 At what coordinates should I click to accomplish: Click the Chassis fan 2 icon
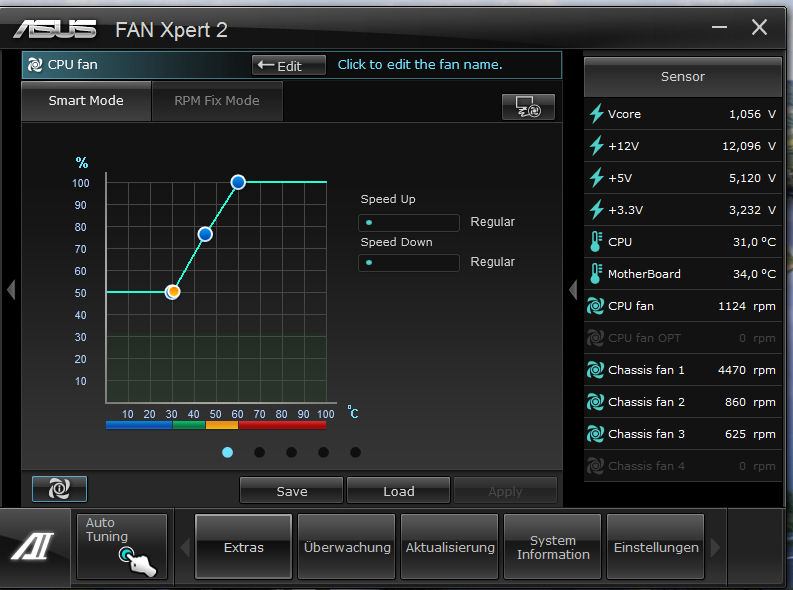pos(595,402)
